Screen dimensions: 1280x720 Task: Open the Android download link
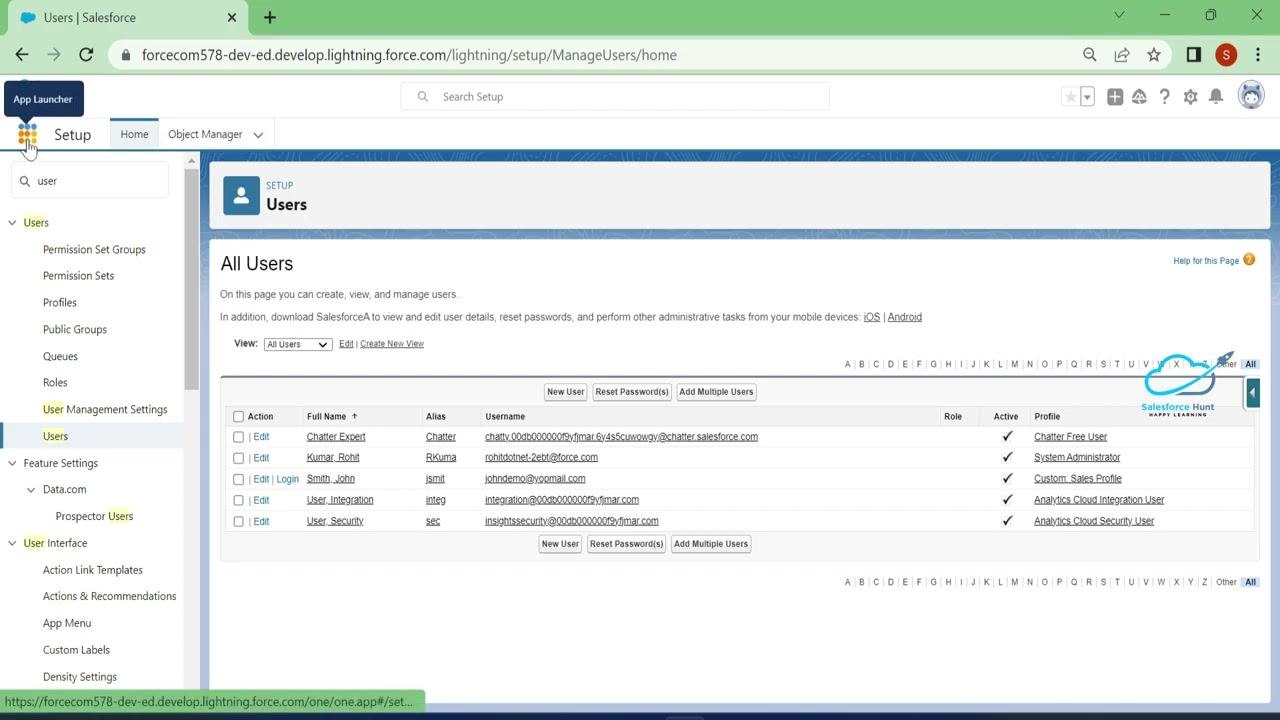(905, 317)
